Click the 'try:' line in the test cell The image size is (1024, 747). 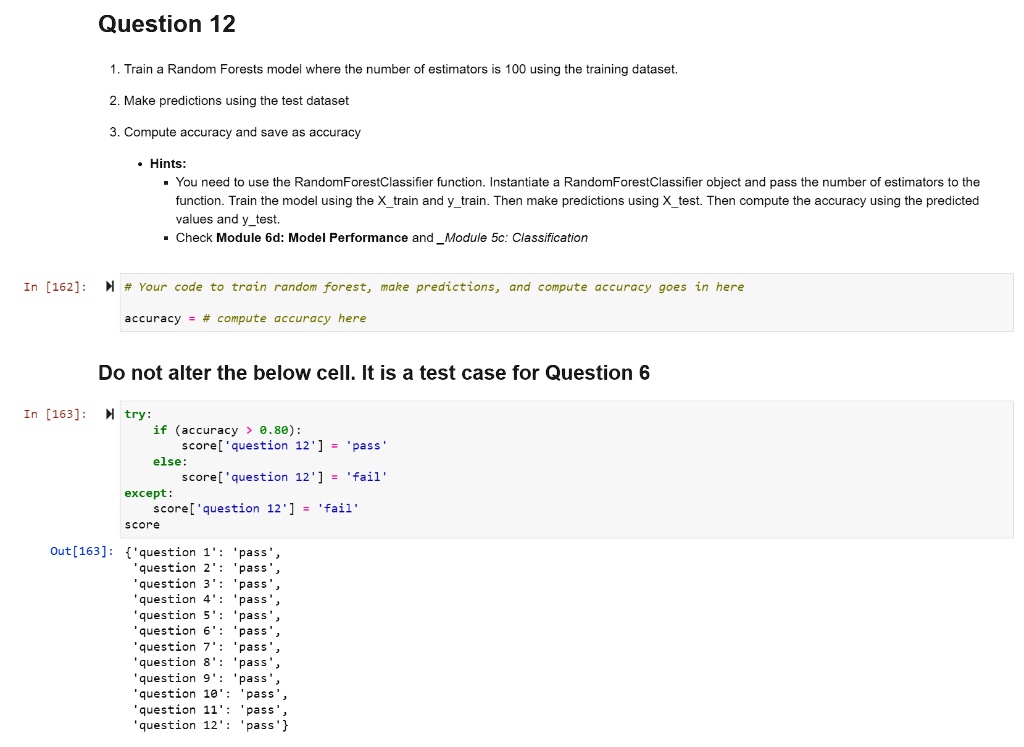(x=138, y=414)
